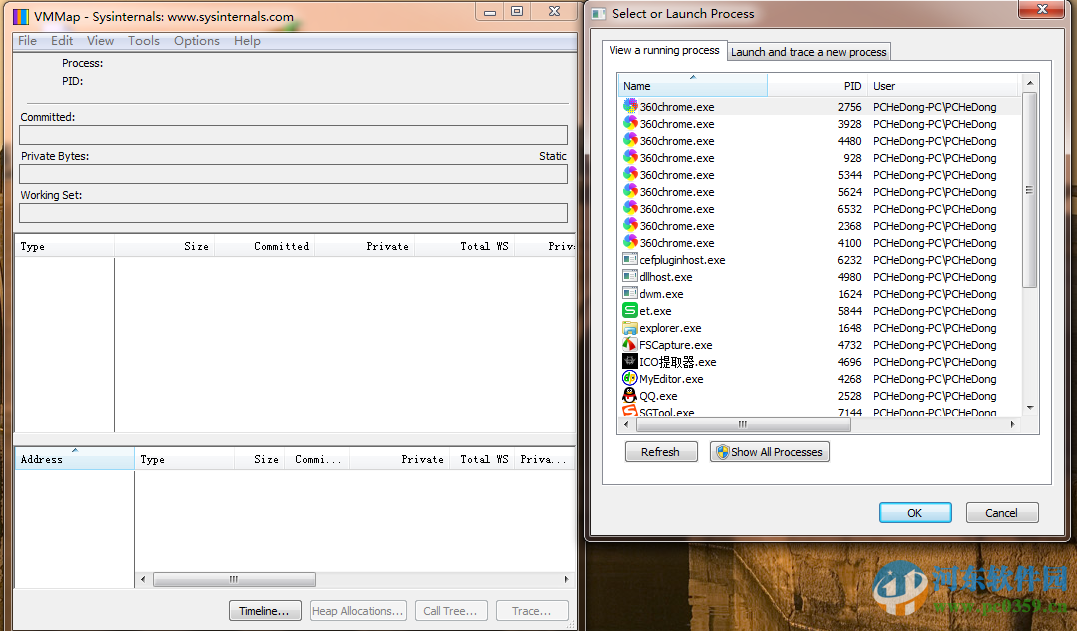Click the 360chrome icon for PID 5344
The width and height of the screenshot is (1077, 631).
630,174
